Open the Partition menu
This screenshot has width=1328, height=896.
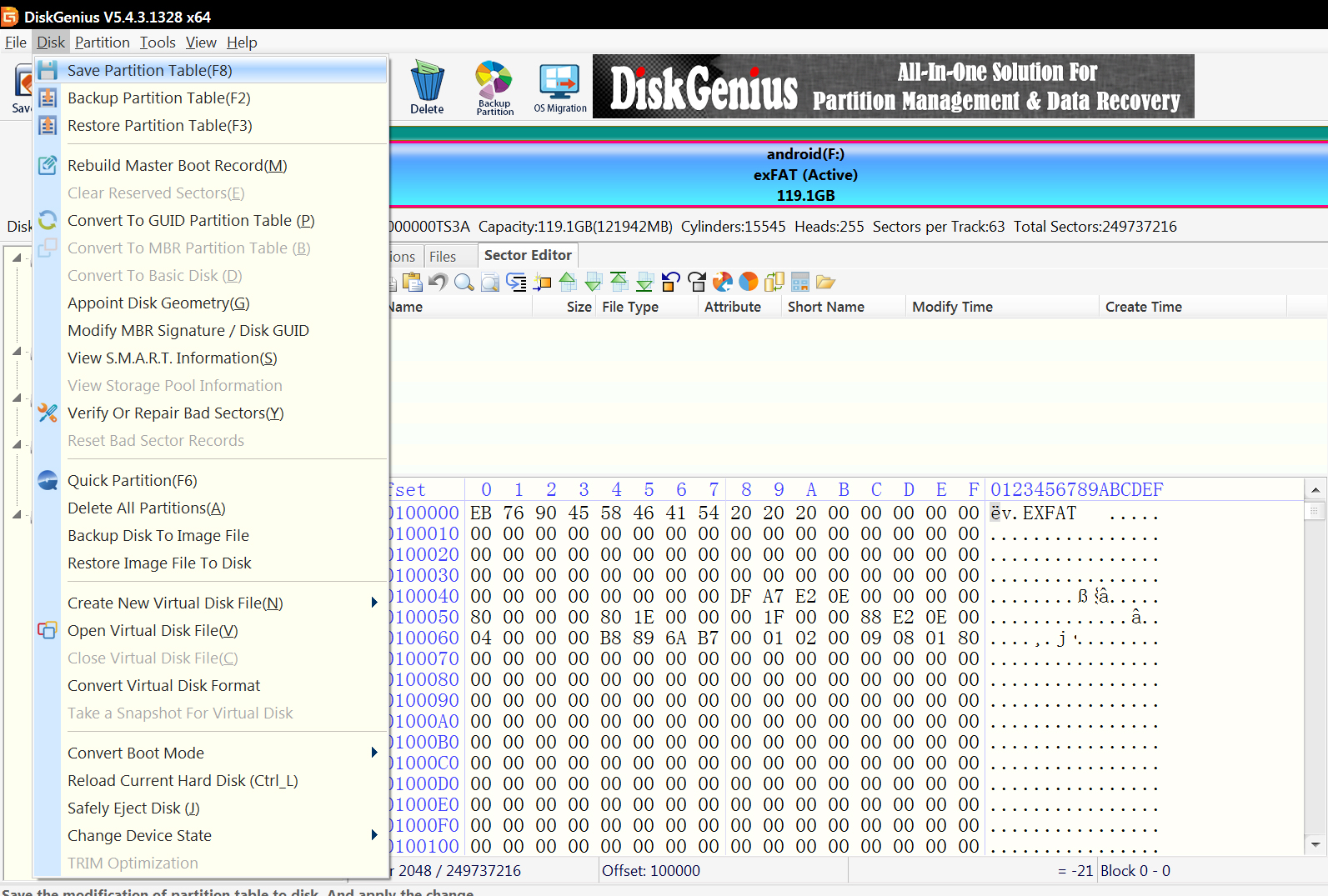coord(103,43)
